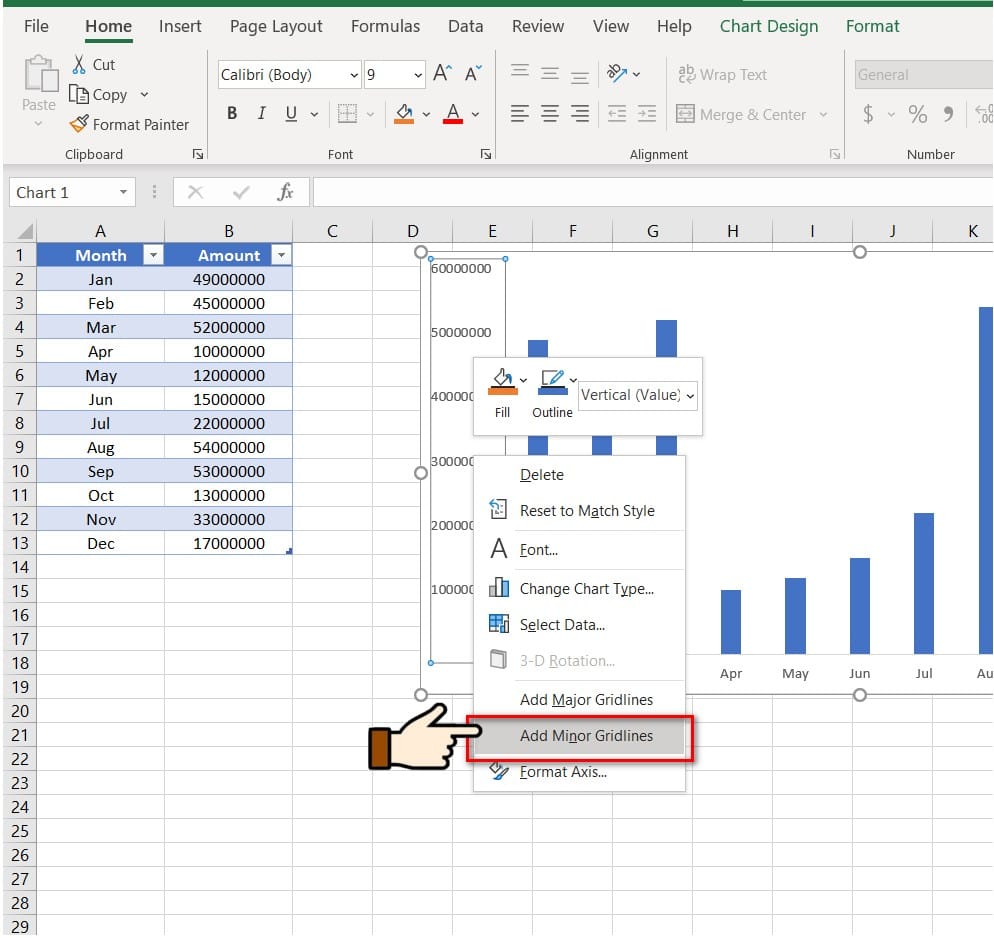
Task: Click Change Chart Type... menu entry
Action: (x=586, y=589)
